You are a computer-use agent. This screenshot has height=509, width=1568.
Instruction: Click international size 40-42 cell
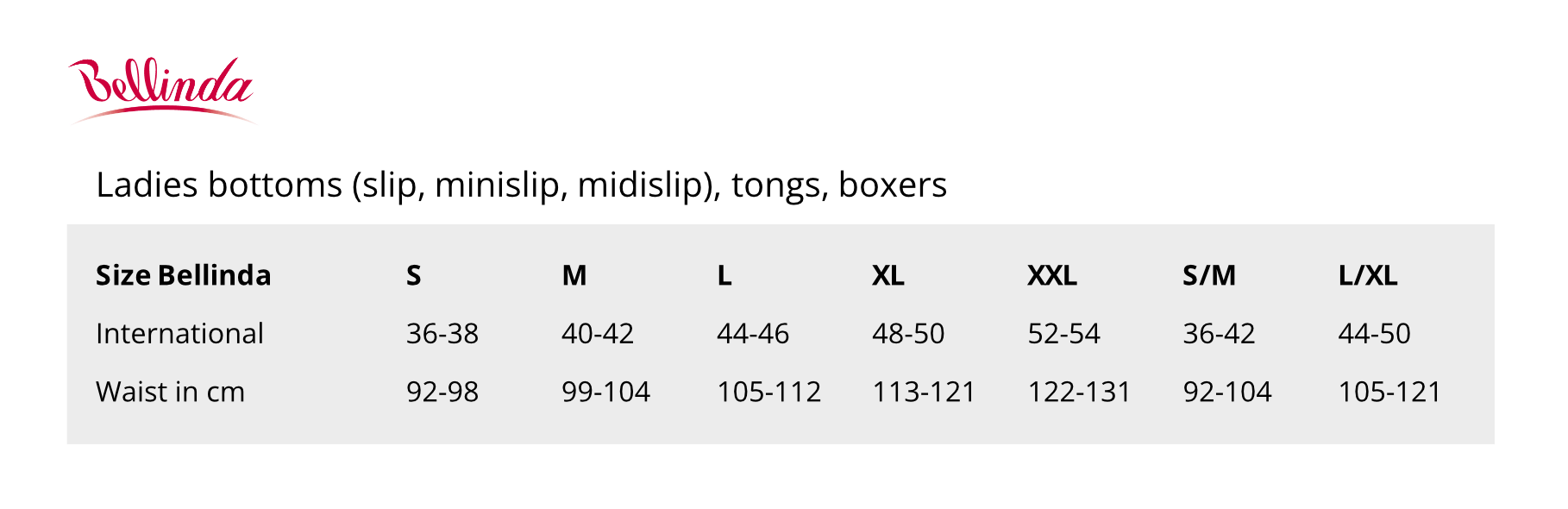598,334
